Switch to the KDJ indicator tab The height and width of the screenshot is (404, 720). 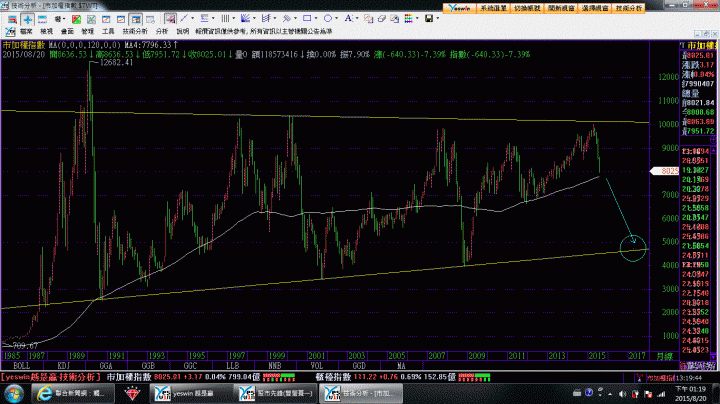(64, 366)
